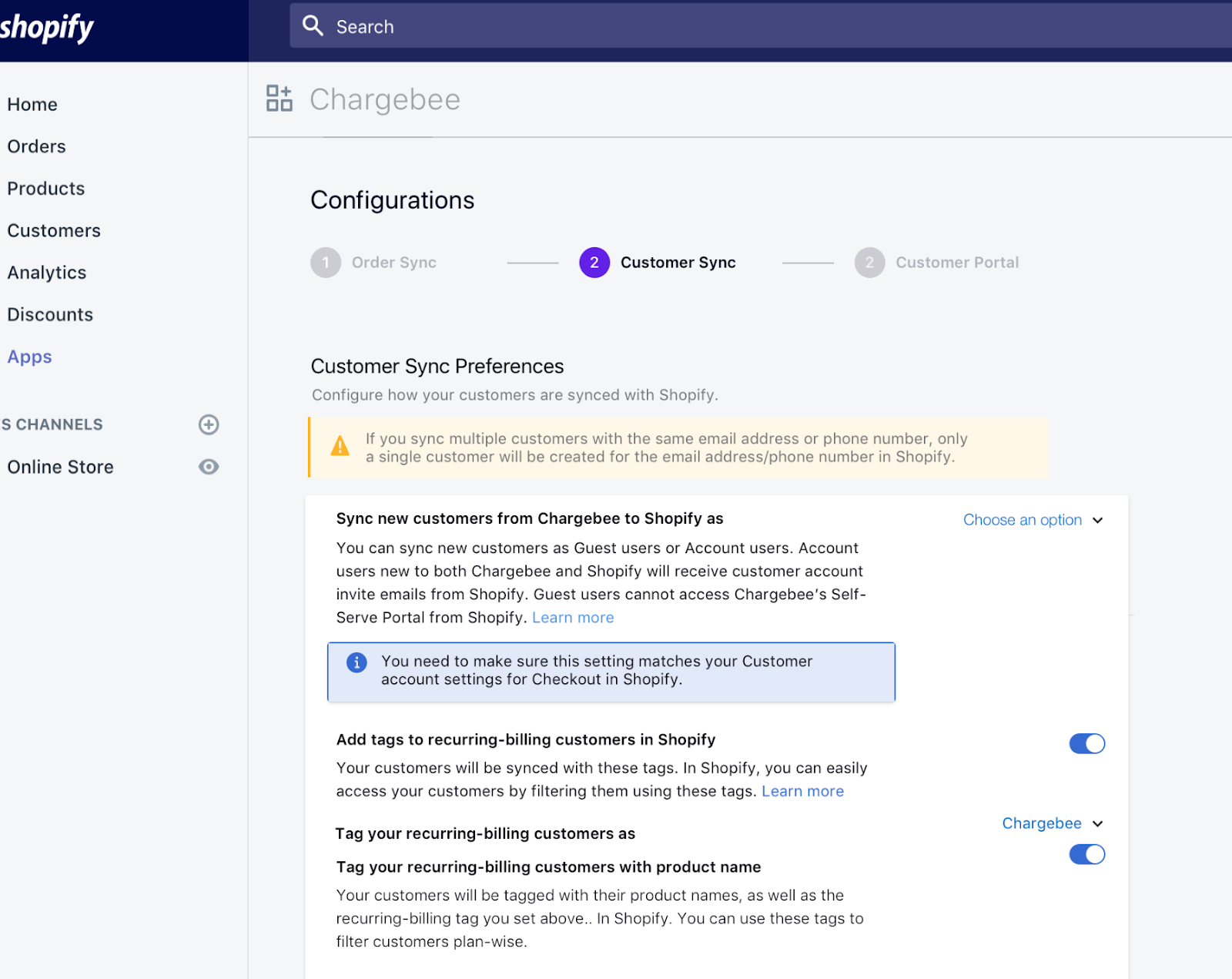Jump to Customer Portal step circle
The image size is (1232, 979).
[x=869, y=263]
